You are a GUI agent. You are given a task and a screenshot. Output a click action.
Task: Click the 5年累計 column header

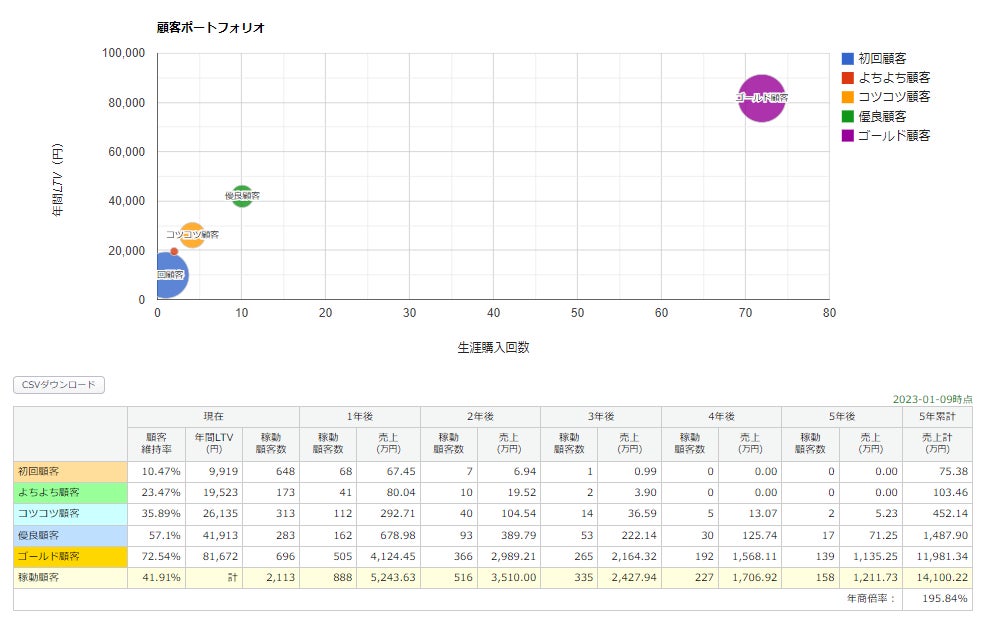pyautogui.click(x=937, y=417)
